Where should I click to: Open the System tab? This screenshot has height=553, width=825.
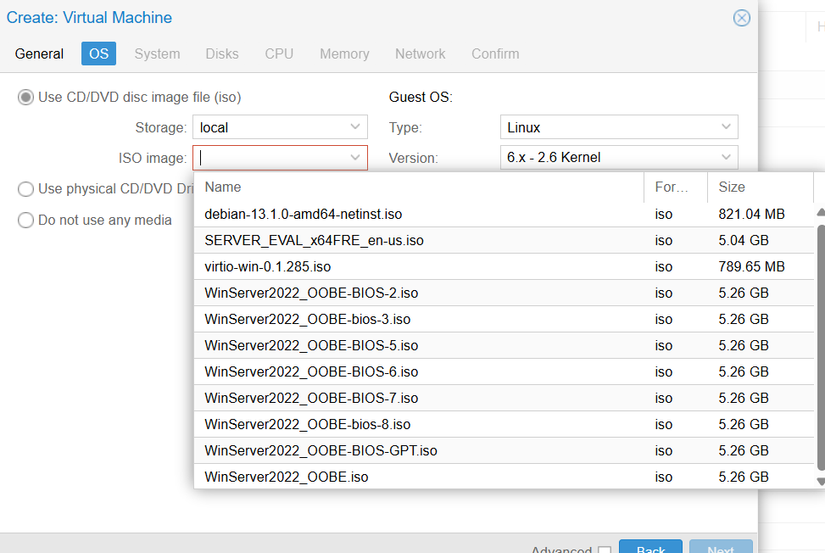pyautogui.click(x=157, y=54)
